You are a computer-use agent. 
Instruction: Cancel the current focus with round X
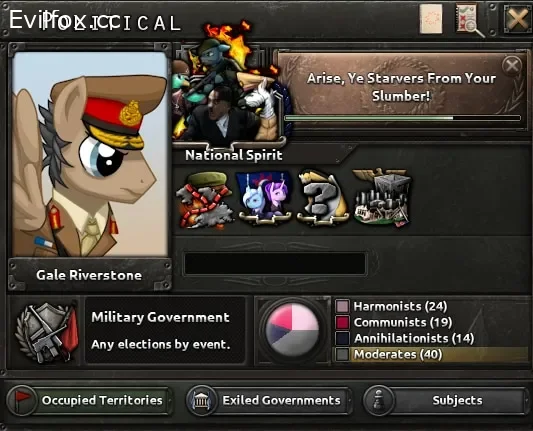point(512,65)
